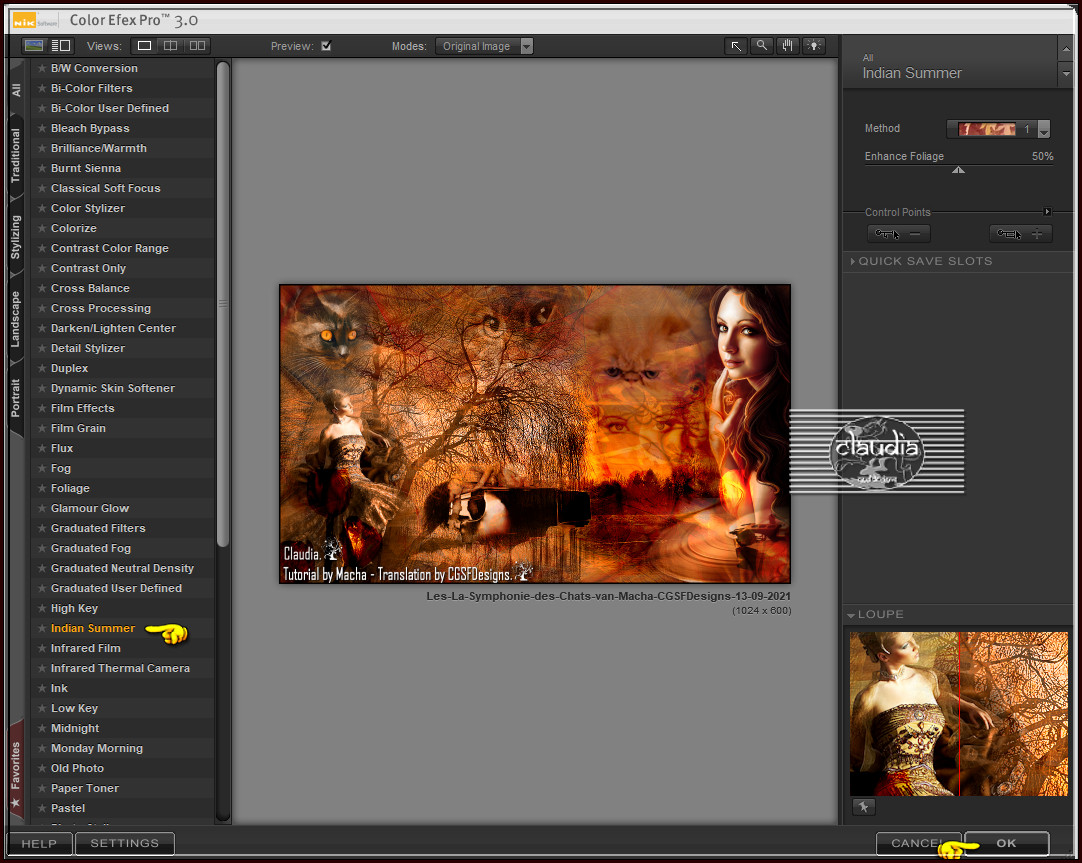Screen dimensions: 1082x863
Task: Select the arrow pointer tool
Action: [736, 46]
